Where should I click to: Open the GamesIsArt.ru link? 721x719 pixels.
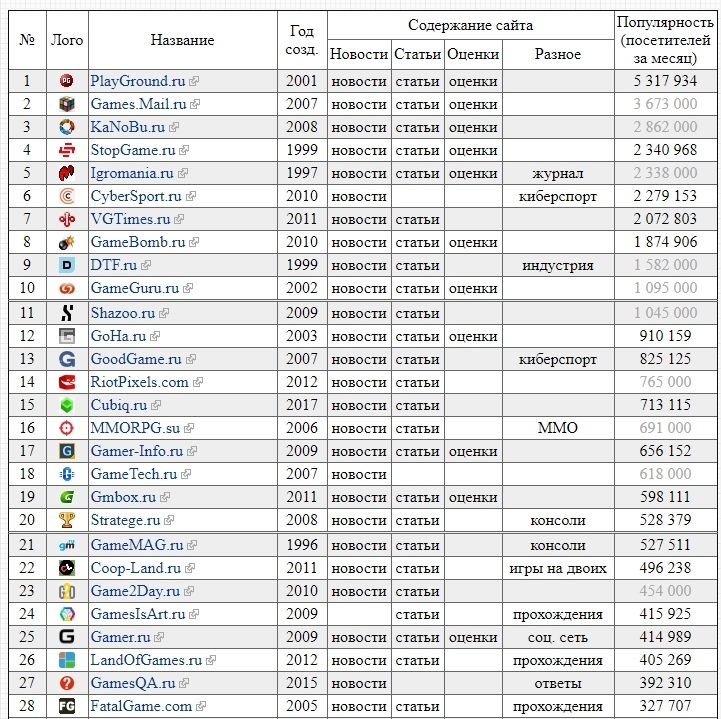137,614
